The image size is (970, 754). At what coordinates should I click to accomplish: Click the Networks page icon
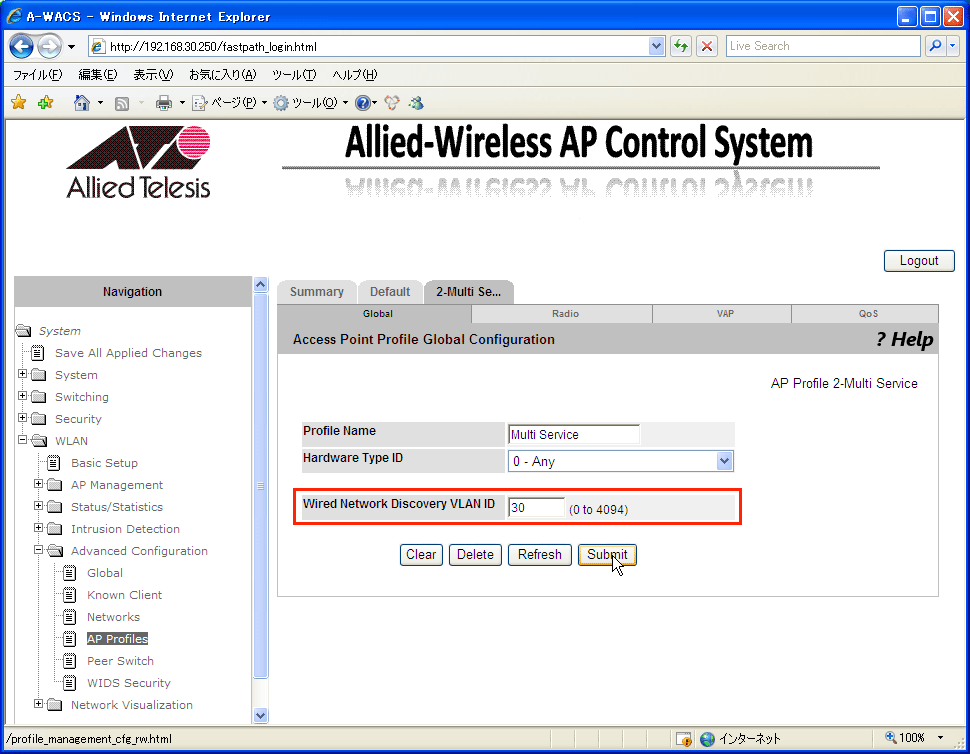coord(70,617)
